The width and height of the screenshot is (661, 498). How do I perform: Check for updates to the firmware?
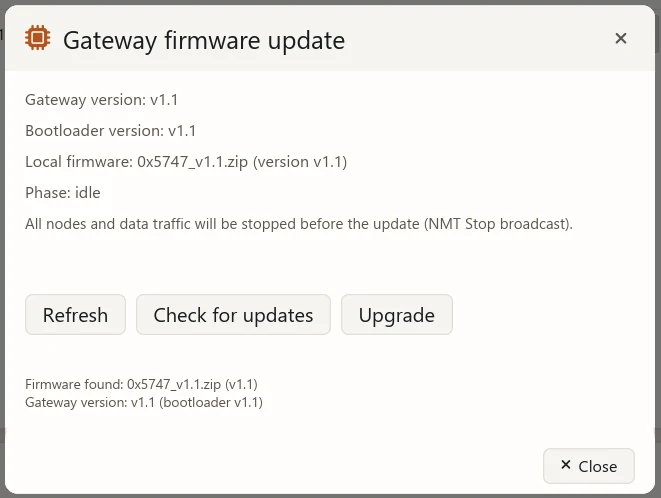coord(233,315)
